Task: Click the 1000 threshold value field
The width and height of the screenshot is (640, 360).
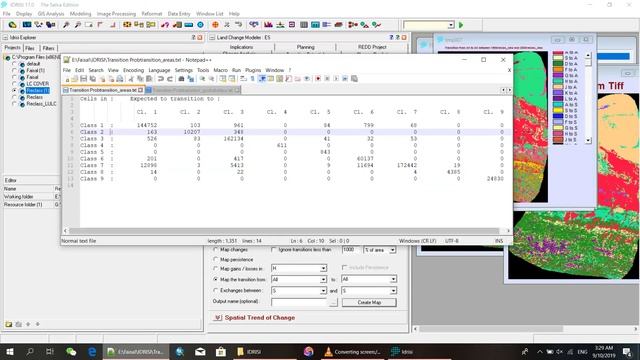Action: (351, 250)
